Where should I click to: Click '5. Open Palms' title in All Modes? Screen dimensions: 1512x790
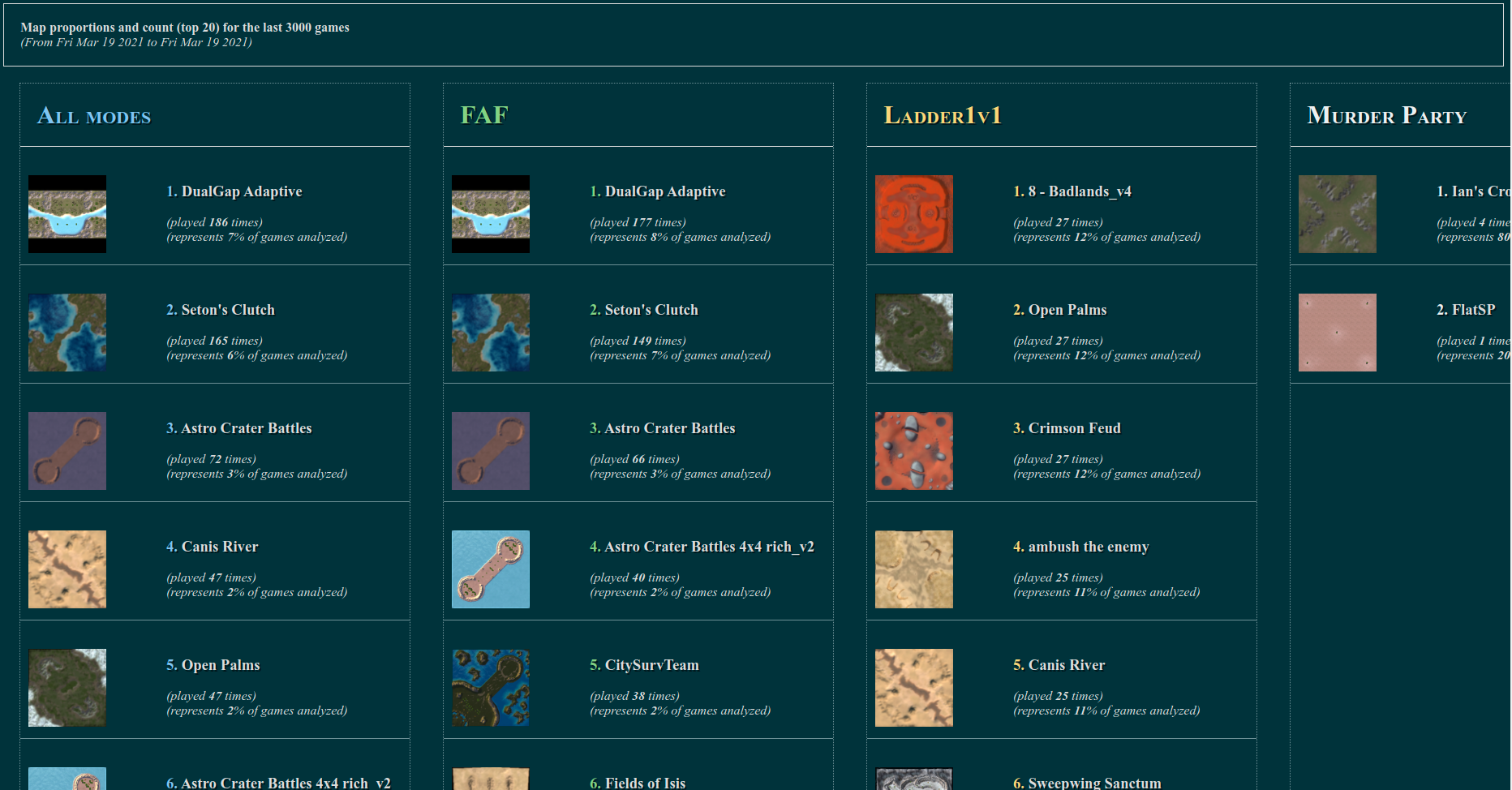[x=213, y=665]
